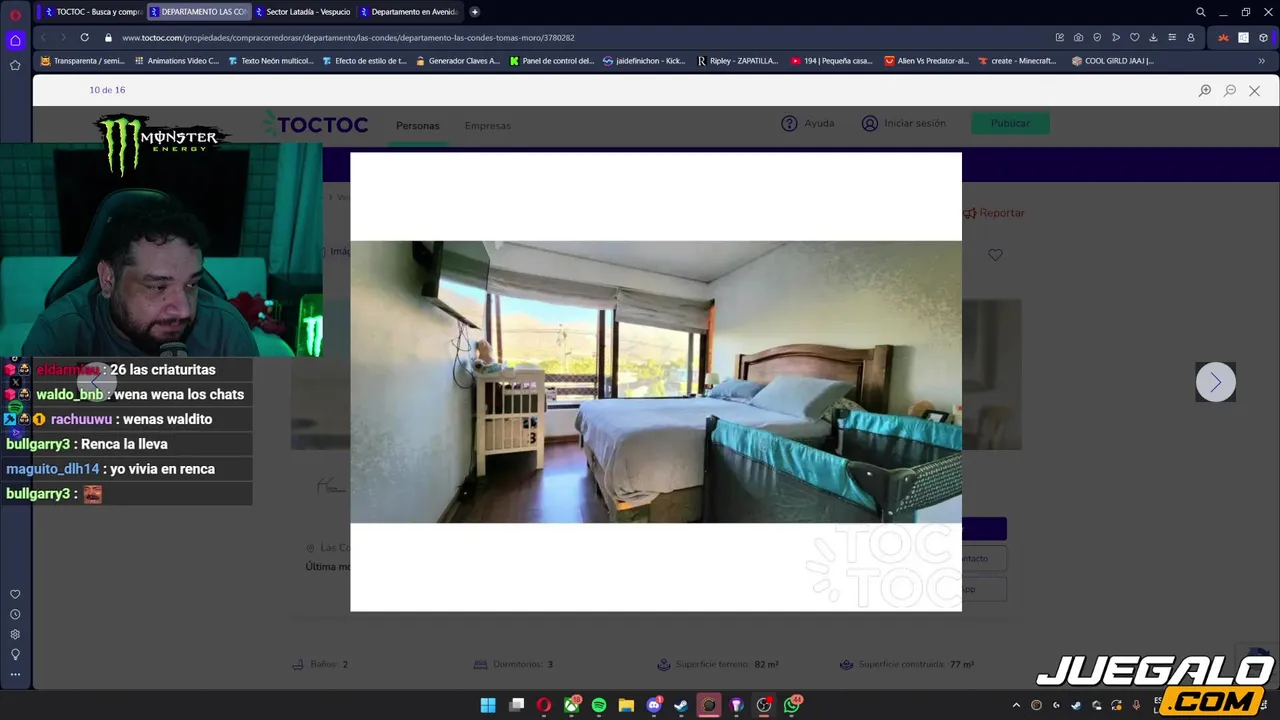Open the ad blocker shield icon
Image resolution: width=1280 pixels, height=720 pixels.
[x=1097, y=38]
